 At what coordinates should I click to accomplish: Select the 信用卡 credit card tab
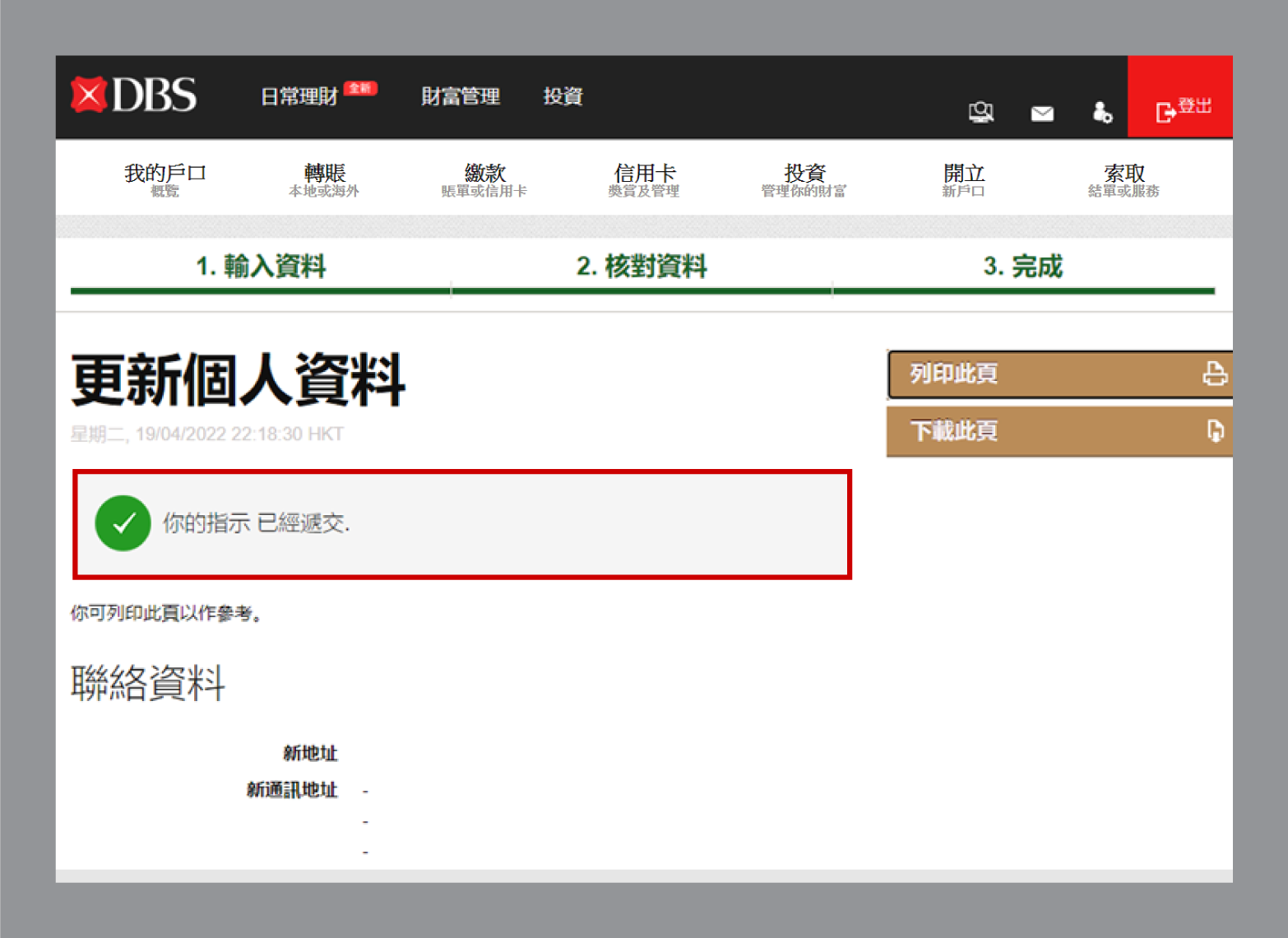pyautogui.click(x=644, y=179)
